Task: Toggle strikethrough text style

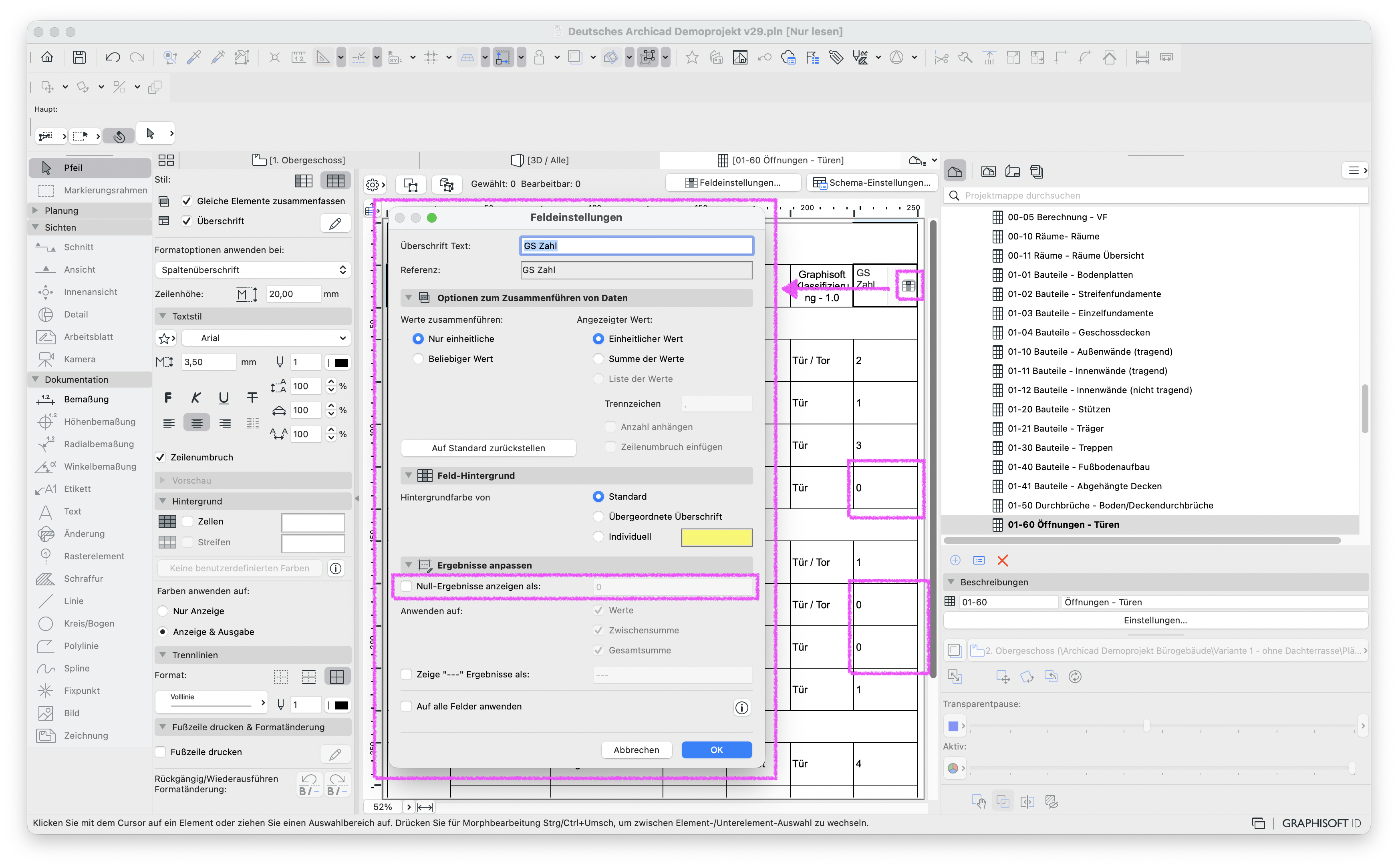Action: (x=252, y=397)
